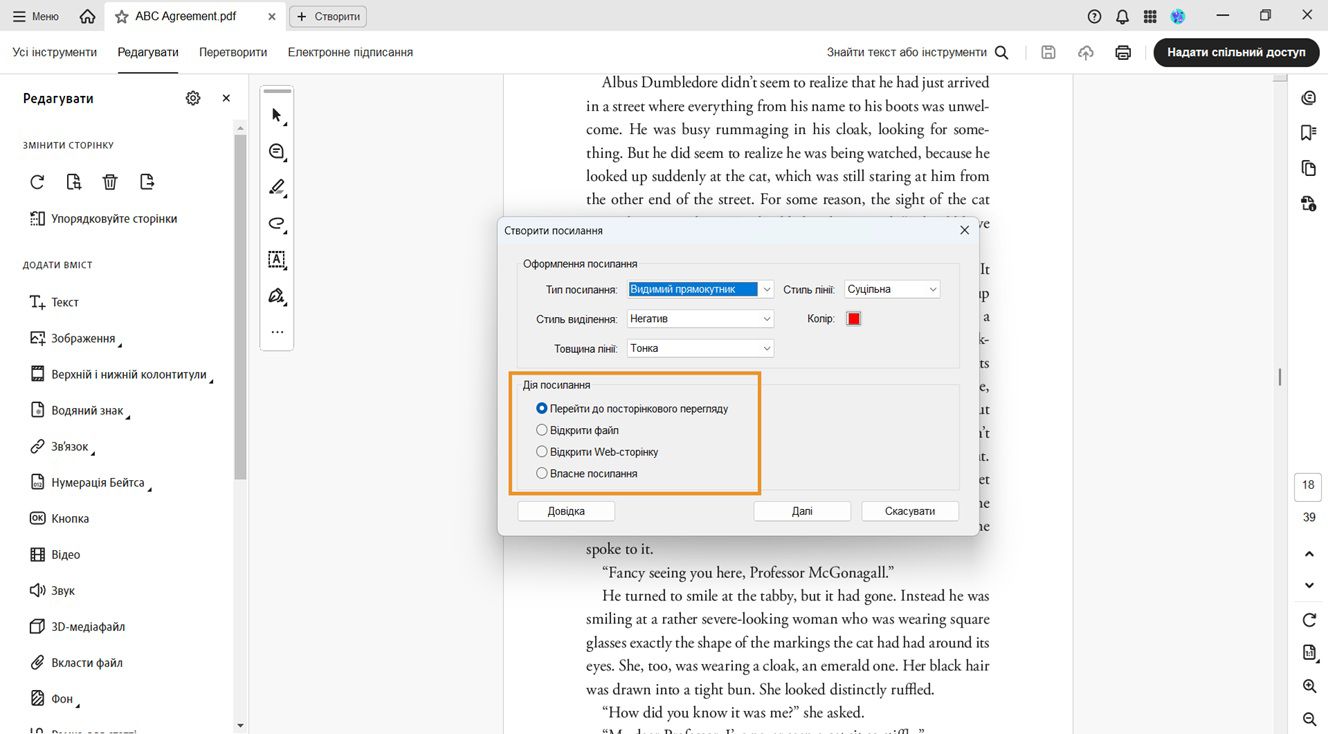This screenshot has height=734, width=1328.
Task: Rotate page icon in Змінити сторінку
Action: point(37,182)
